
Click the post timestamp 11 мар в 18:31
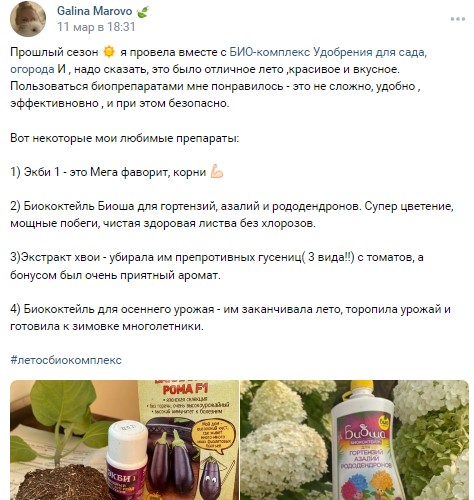pos(96,27)
